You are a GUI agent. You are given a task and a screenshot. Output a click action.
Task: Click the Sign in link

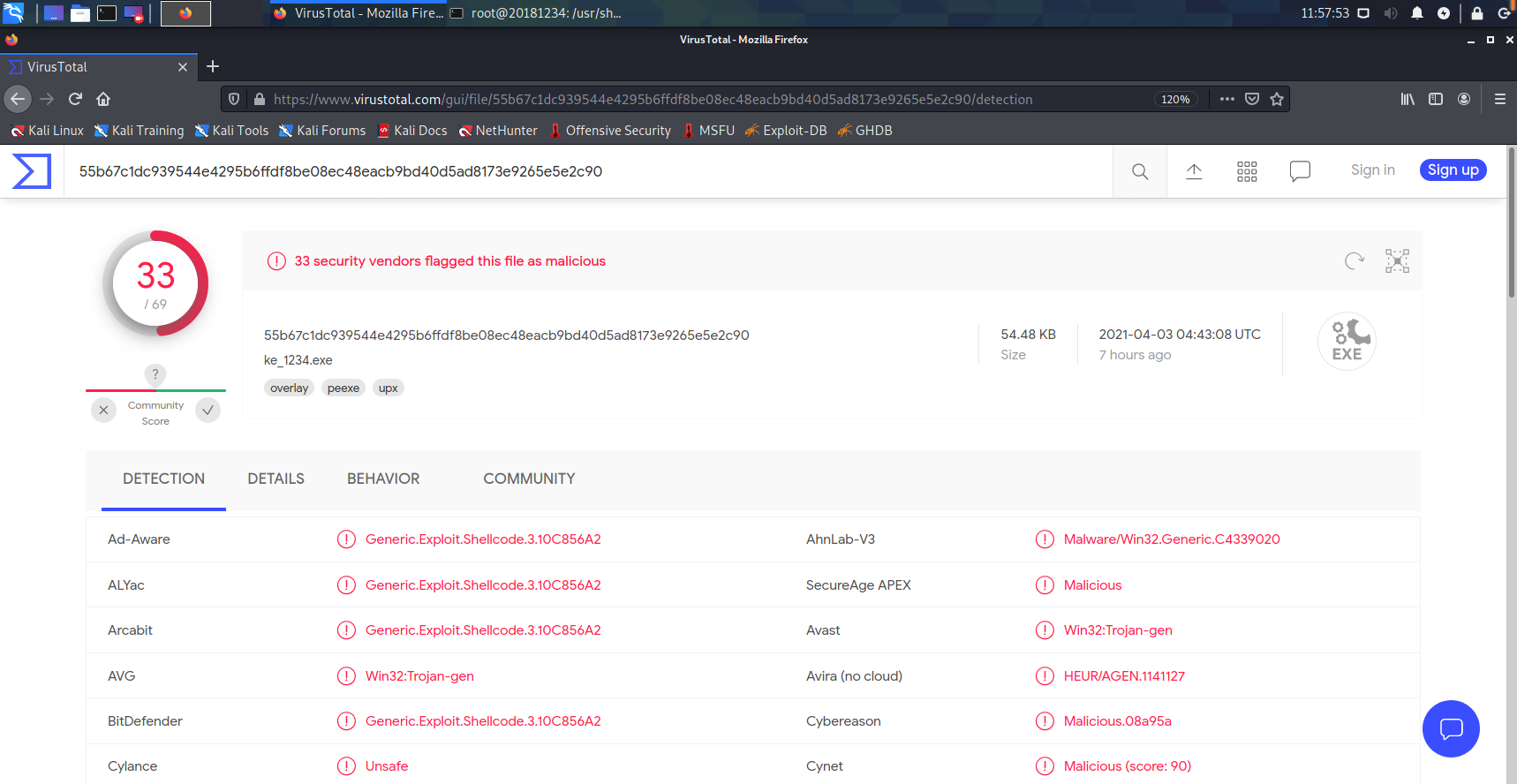(1373, 170)
